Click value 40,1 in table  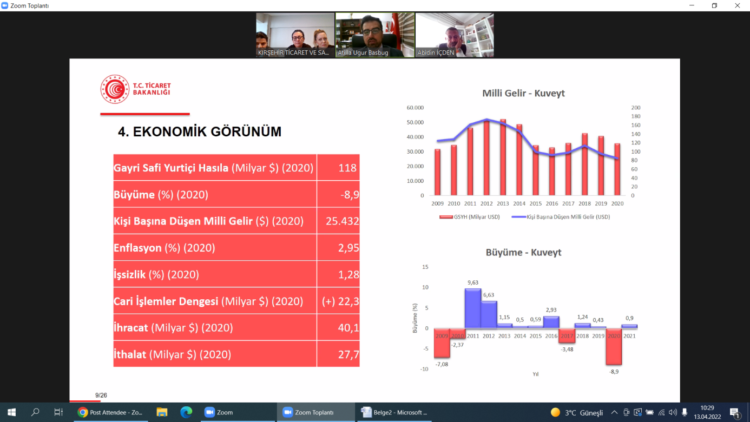[x=348, y=328]
